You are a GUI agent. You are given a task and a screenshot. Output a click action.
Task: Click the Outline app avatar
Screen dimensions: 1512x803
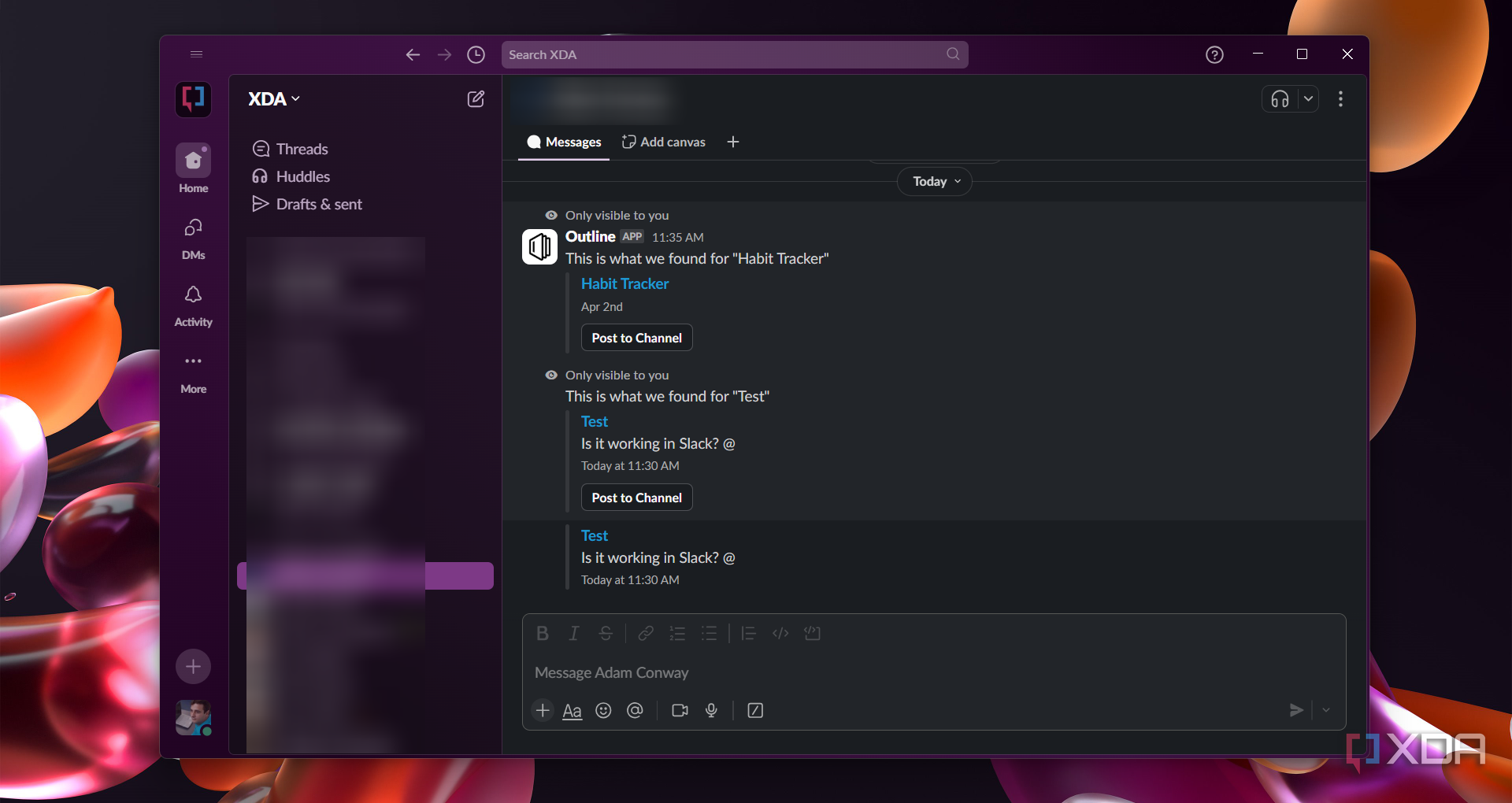point(539,247)
